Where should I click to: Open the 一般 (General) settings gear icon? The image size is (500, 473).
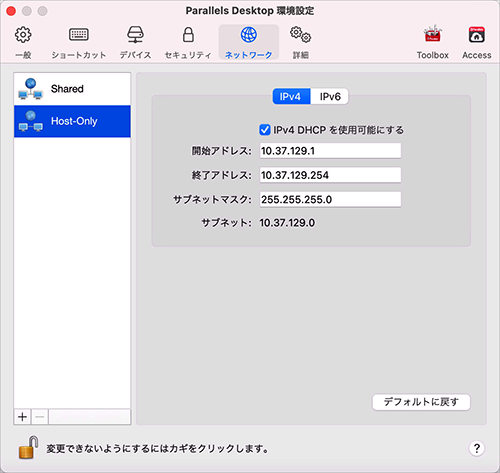coord(23,35)
